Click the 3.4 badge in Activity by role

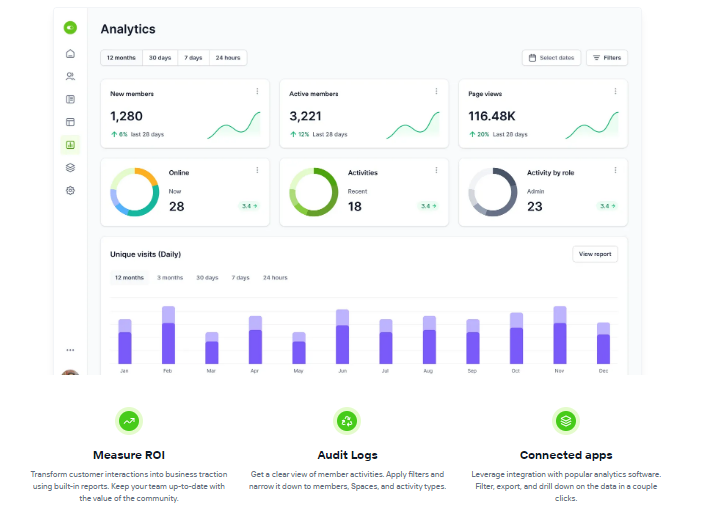click(608, 206)
